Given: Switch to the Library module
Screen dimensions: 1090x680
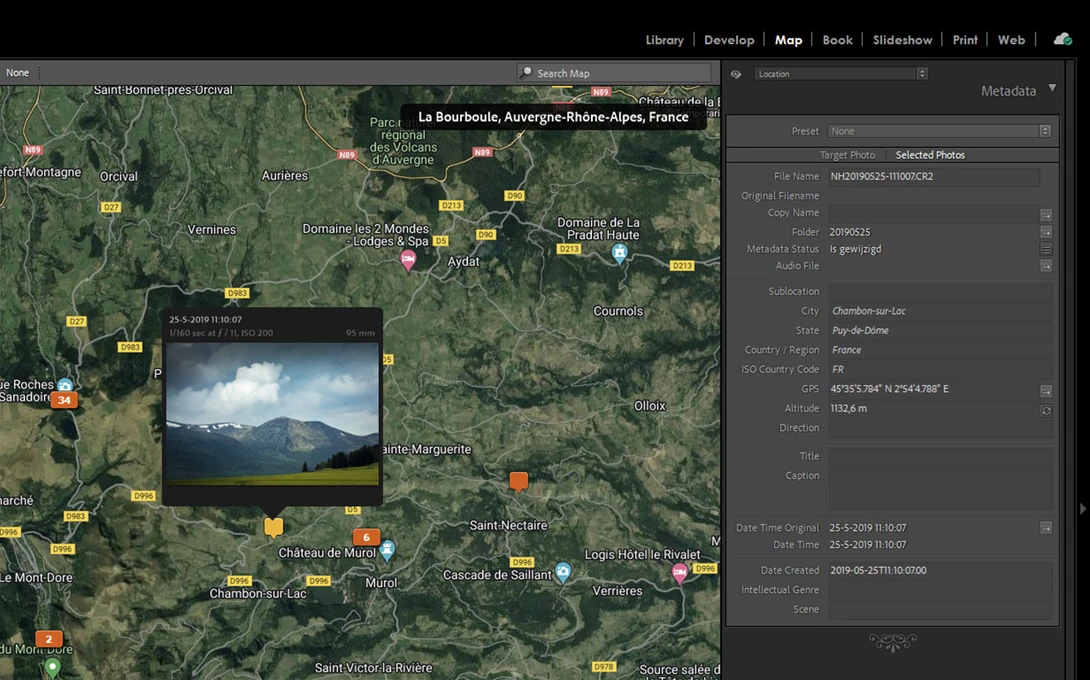Looking at the screenshot, I should (x=664, y=40).
